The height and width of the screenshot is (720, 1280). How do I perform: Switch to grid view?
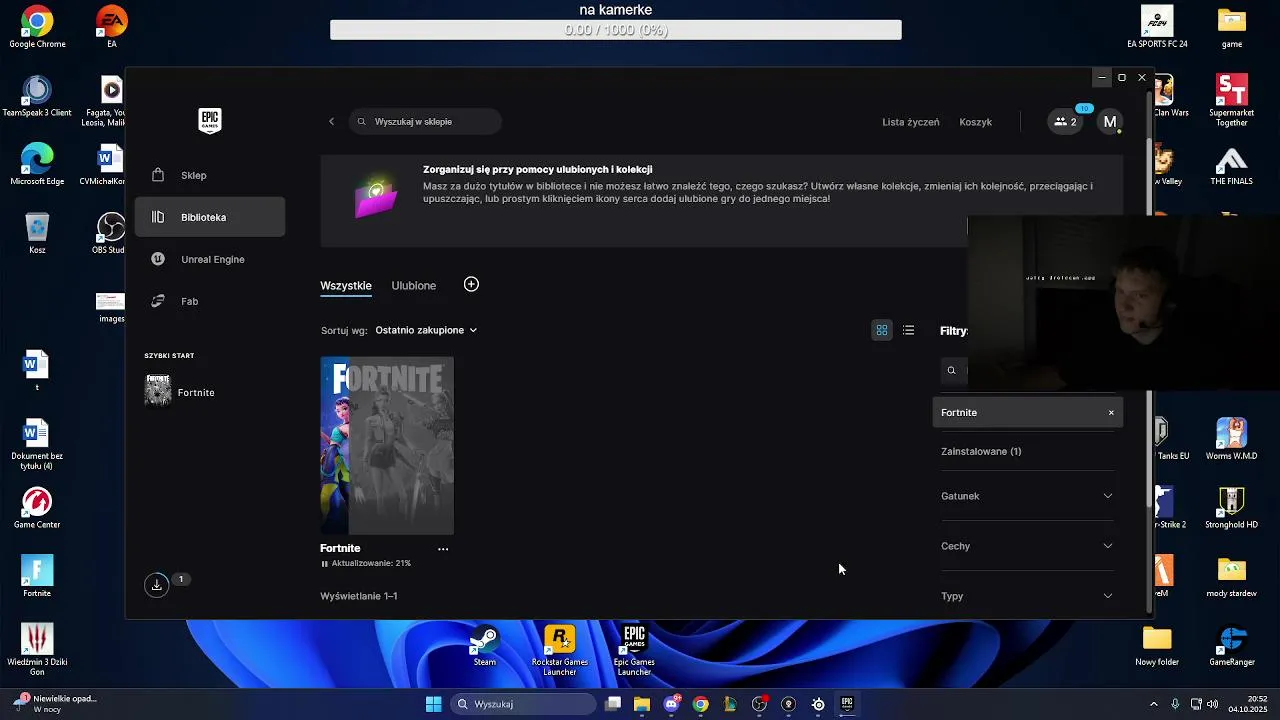[882, 330]
